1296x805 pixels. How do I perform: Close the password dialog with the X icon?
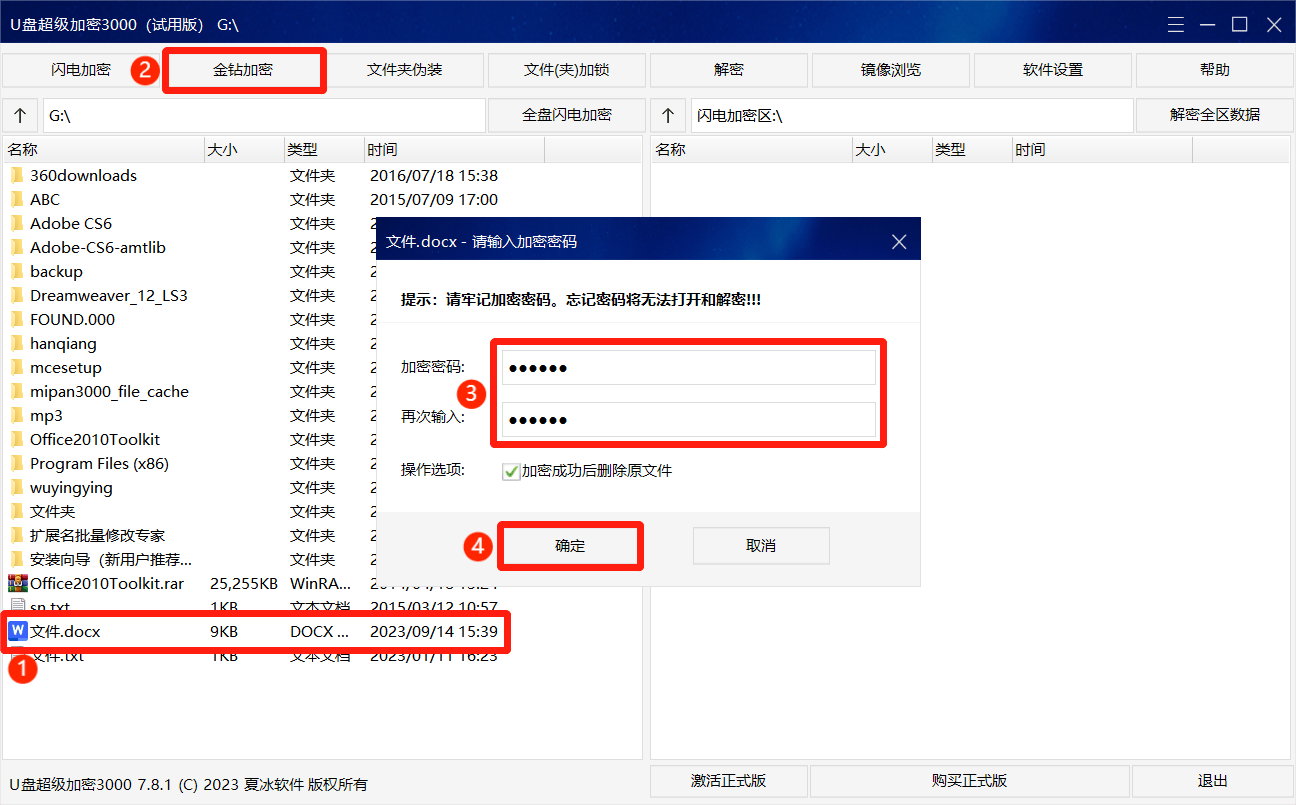(898, 239)
